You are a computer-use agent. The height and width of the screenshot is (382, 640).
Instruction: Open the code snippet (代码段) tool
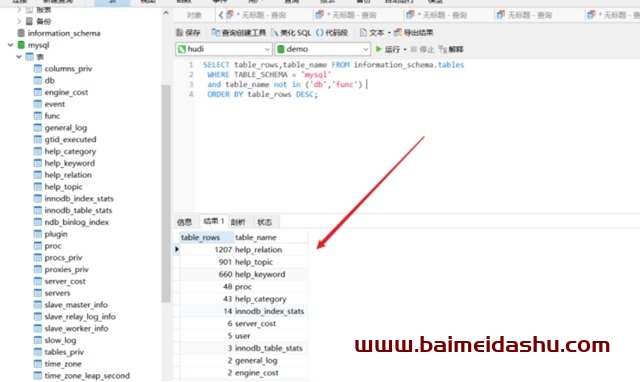(x=320, y=33)
